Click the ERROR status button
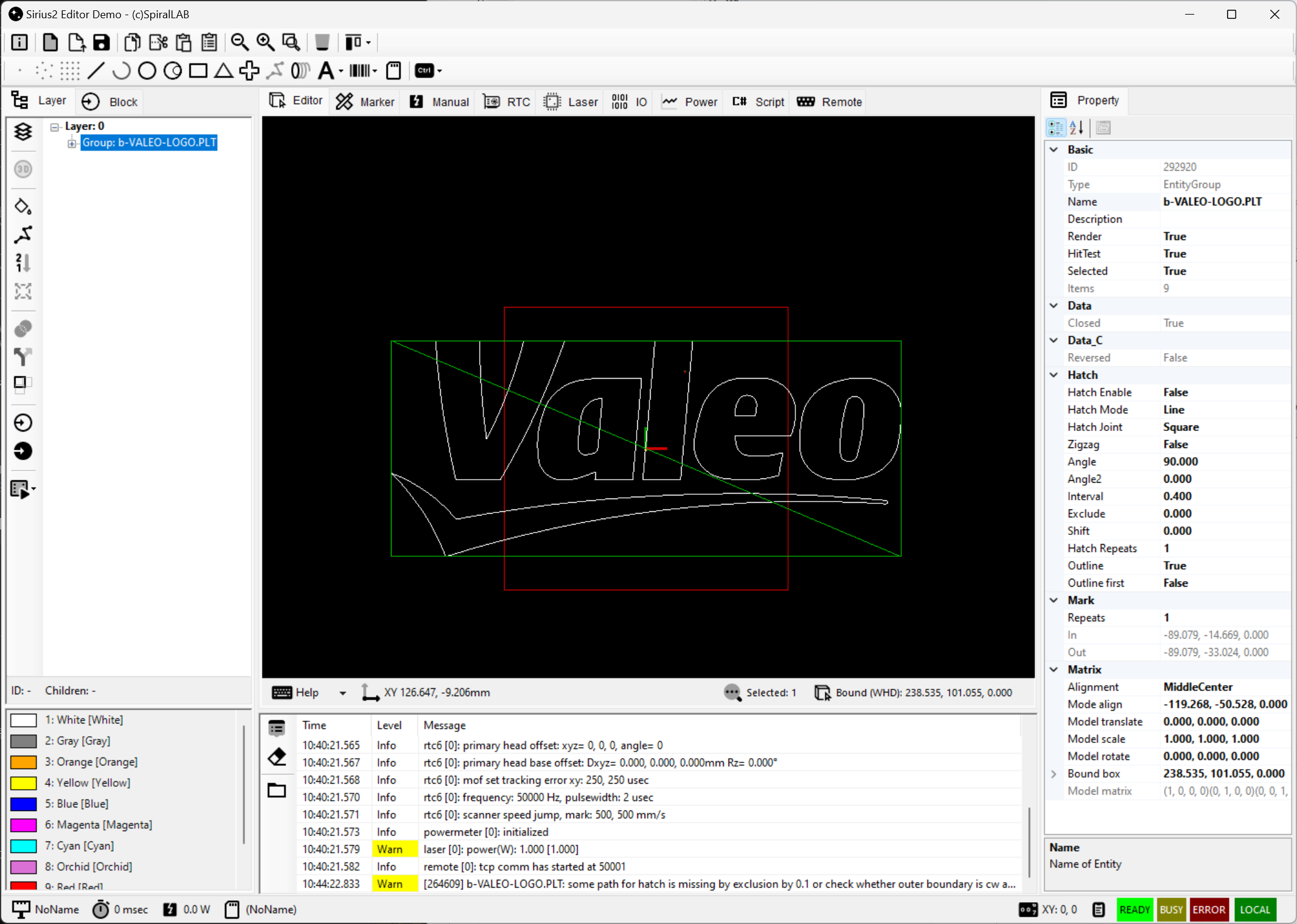The height and width of the screenshot is (924, 1297). tap(1208, 909)
